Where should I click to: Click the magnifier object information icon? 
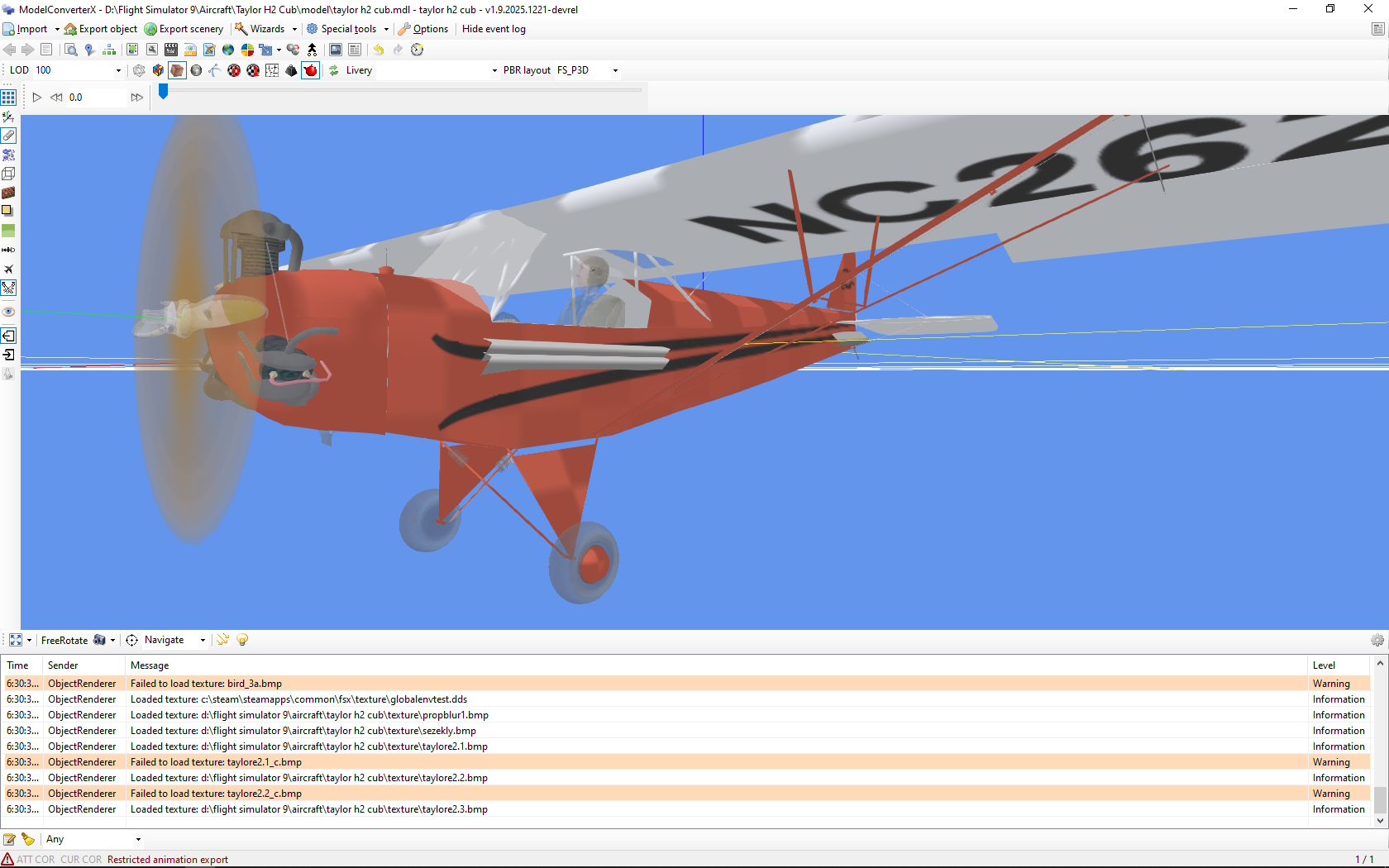[70, 50]
